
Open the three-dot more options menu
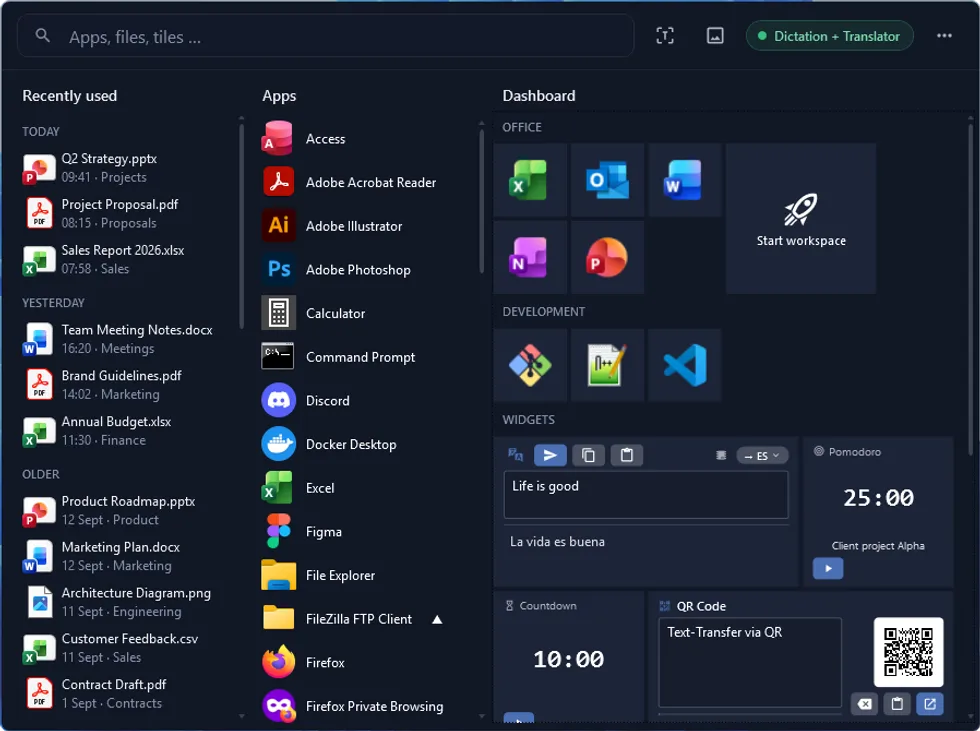pos(944,36)
